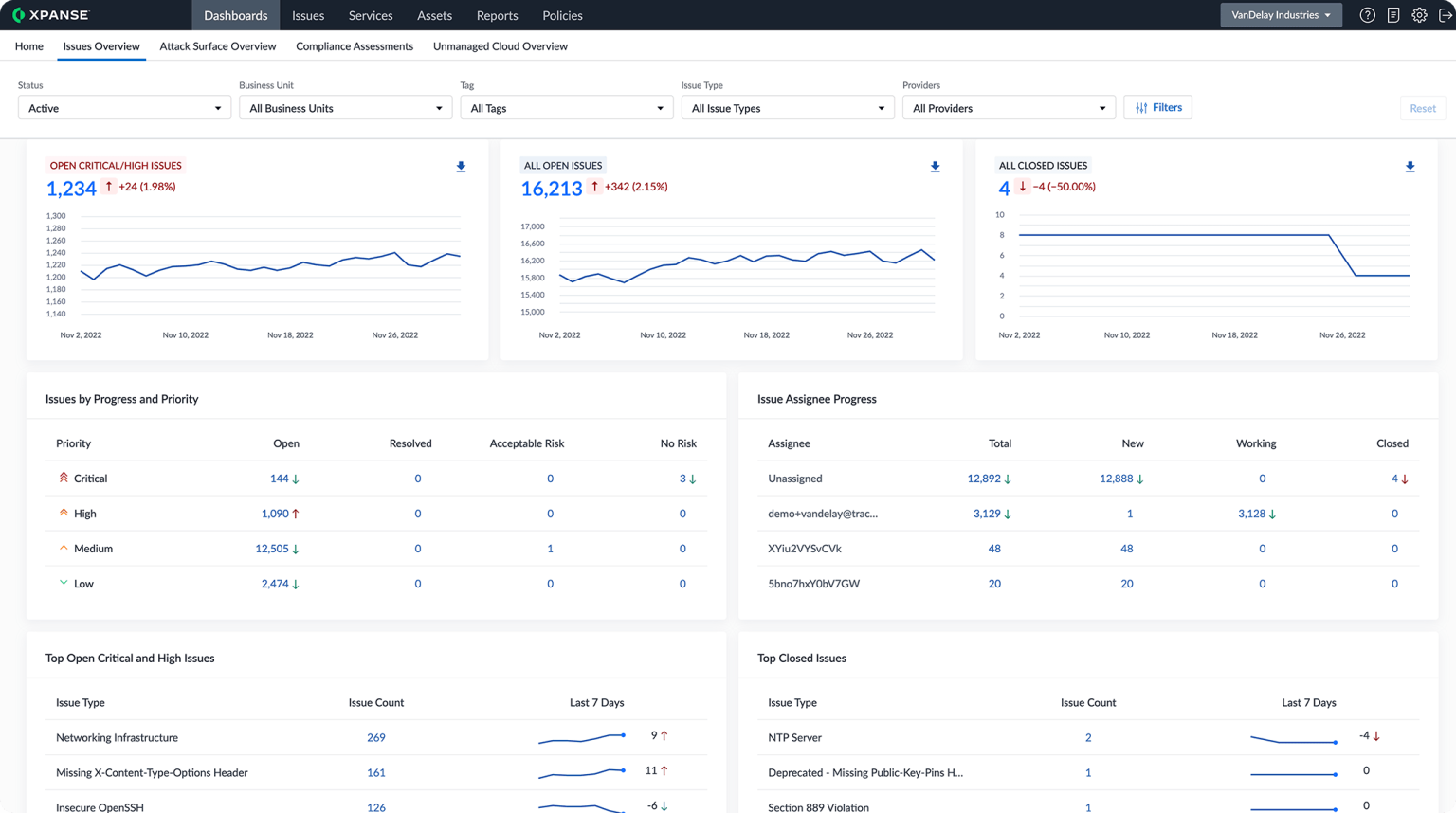Image resolution: width=1456 pixels, height=813 pixels.
Task: Expand the All Business Units dropdown
Action: 345,107
